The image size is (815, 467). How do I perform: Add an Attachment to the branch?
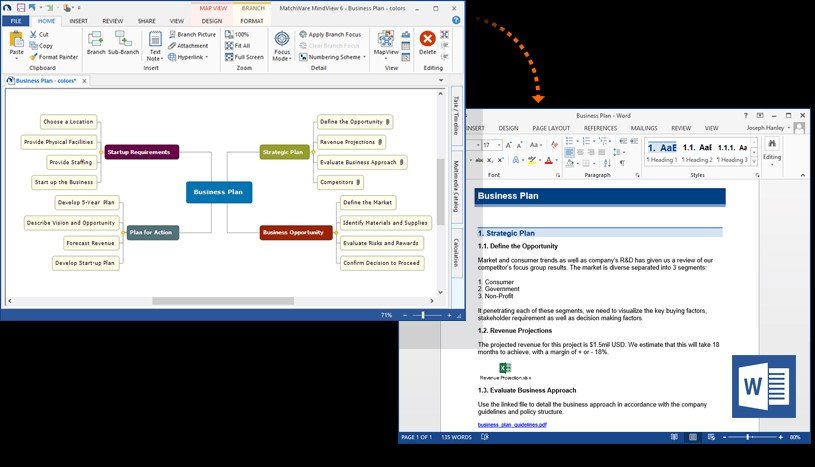click(x=188, y=46)
